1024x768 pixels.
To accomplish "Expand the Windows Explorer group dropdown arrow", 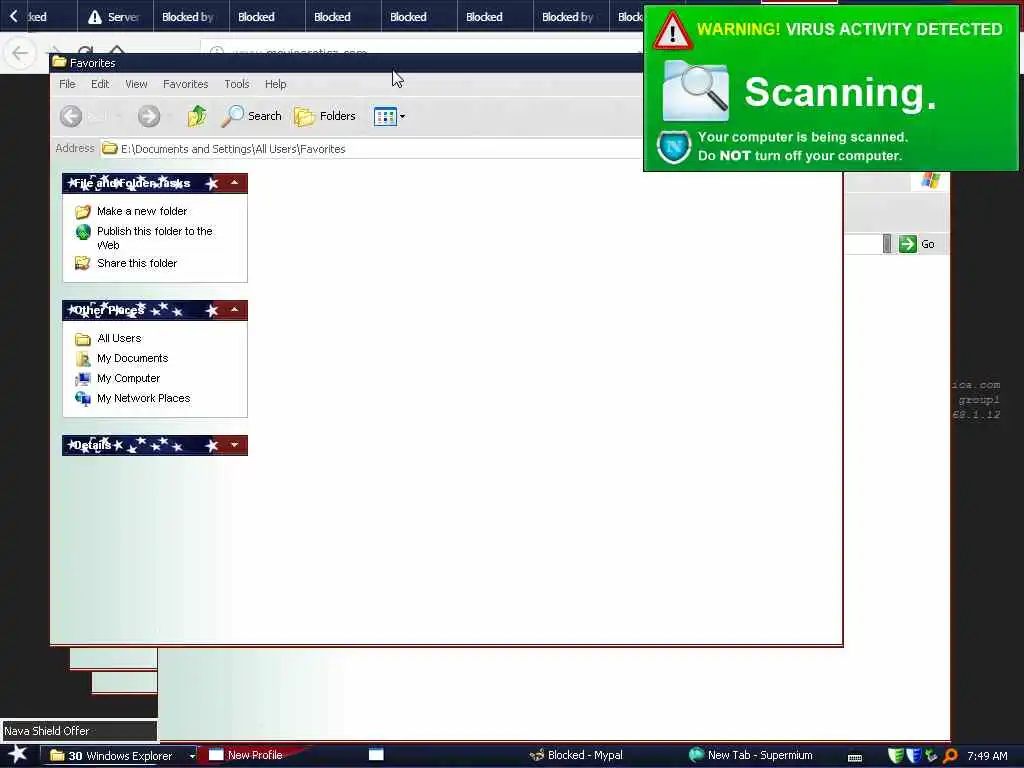I will (x=192, y=756).
